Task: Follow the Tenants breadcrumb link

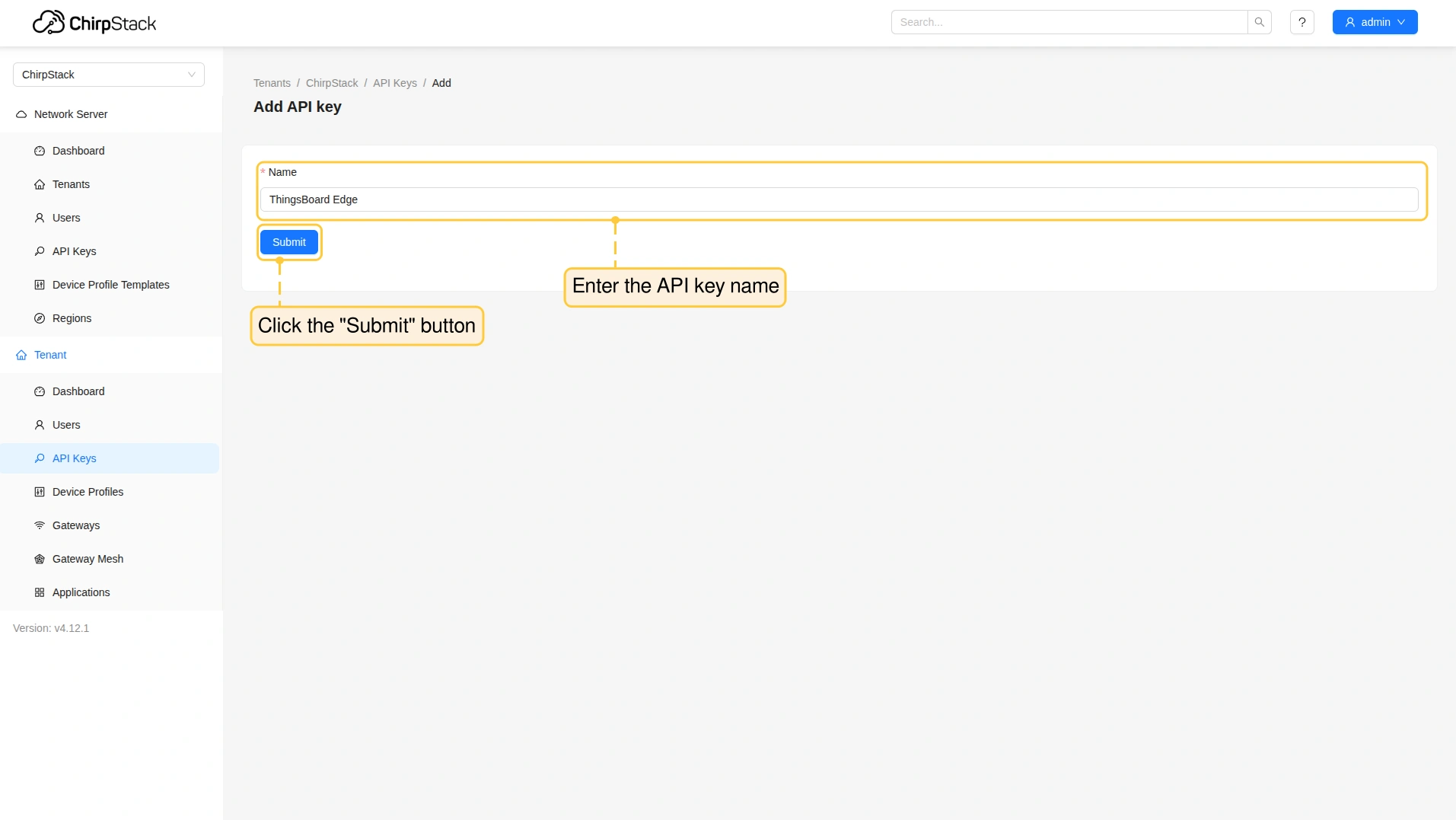Action: 272,83
